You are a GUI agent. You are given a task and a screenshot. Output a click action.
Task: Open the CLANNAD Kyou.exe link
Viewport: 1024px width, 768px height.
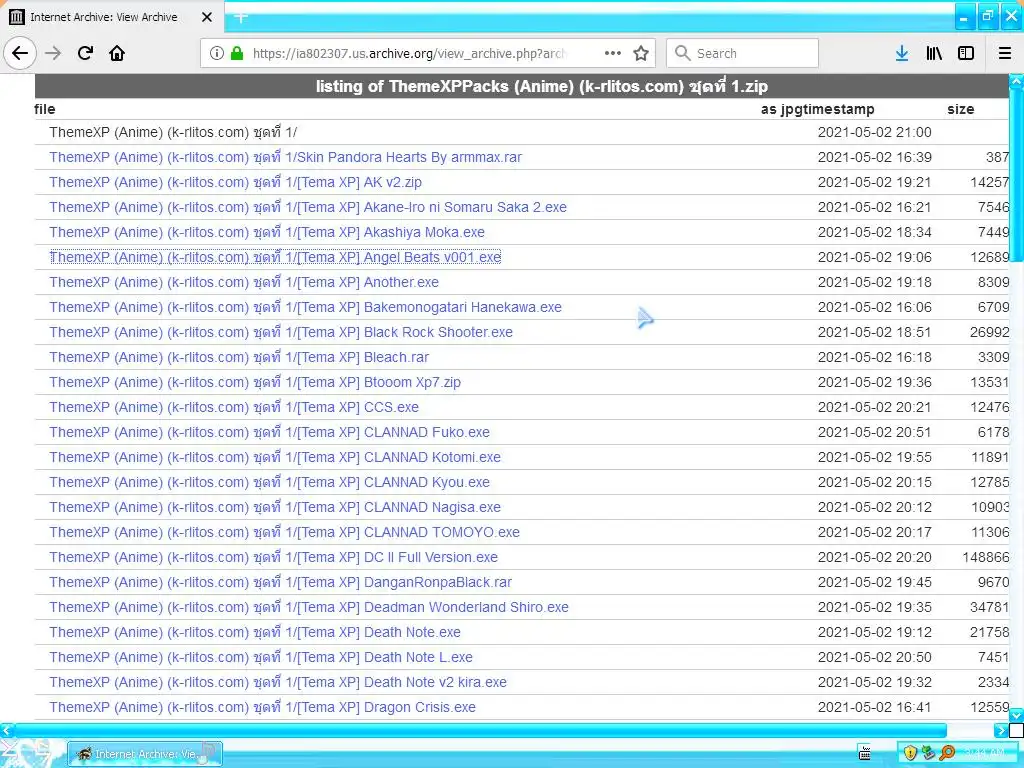tap(269, 482)
